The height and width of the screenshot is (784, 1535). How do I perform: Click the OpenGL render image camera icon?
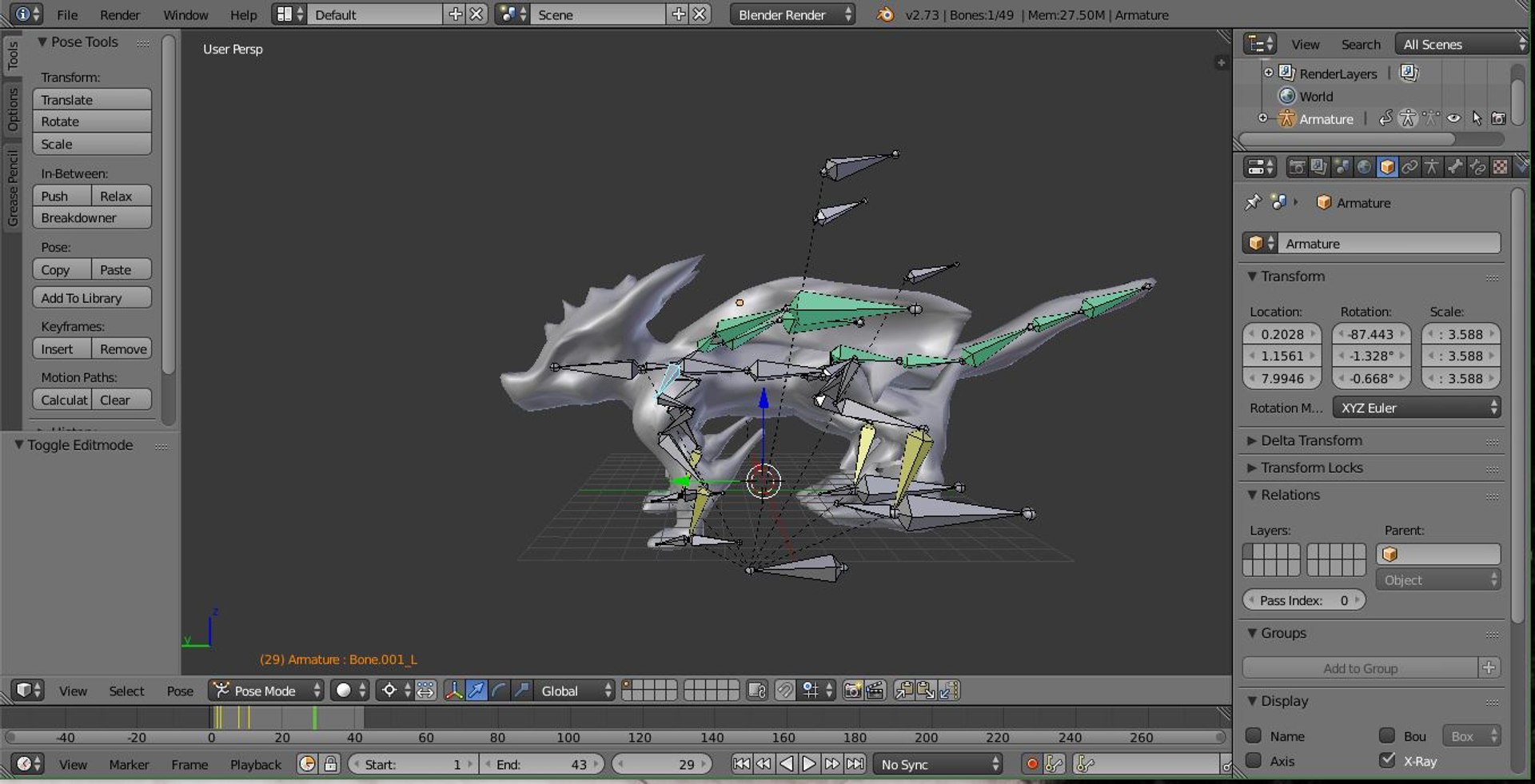click(852, 690)
